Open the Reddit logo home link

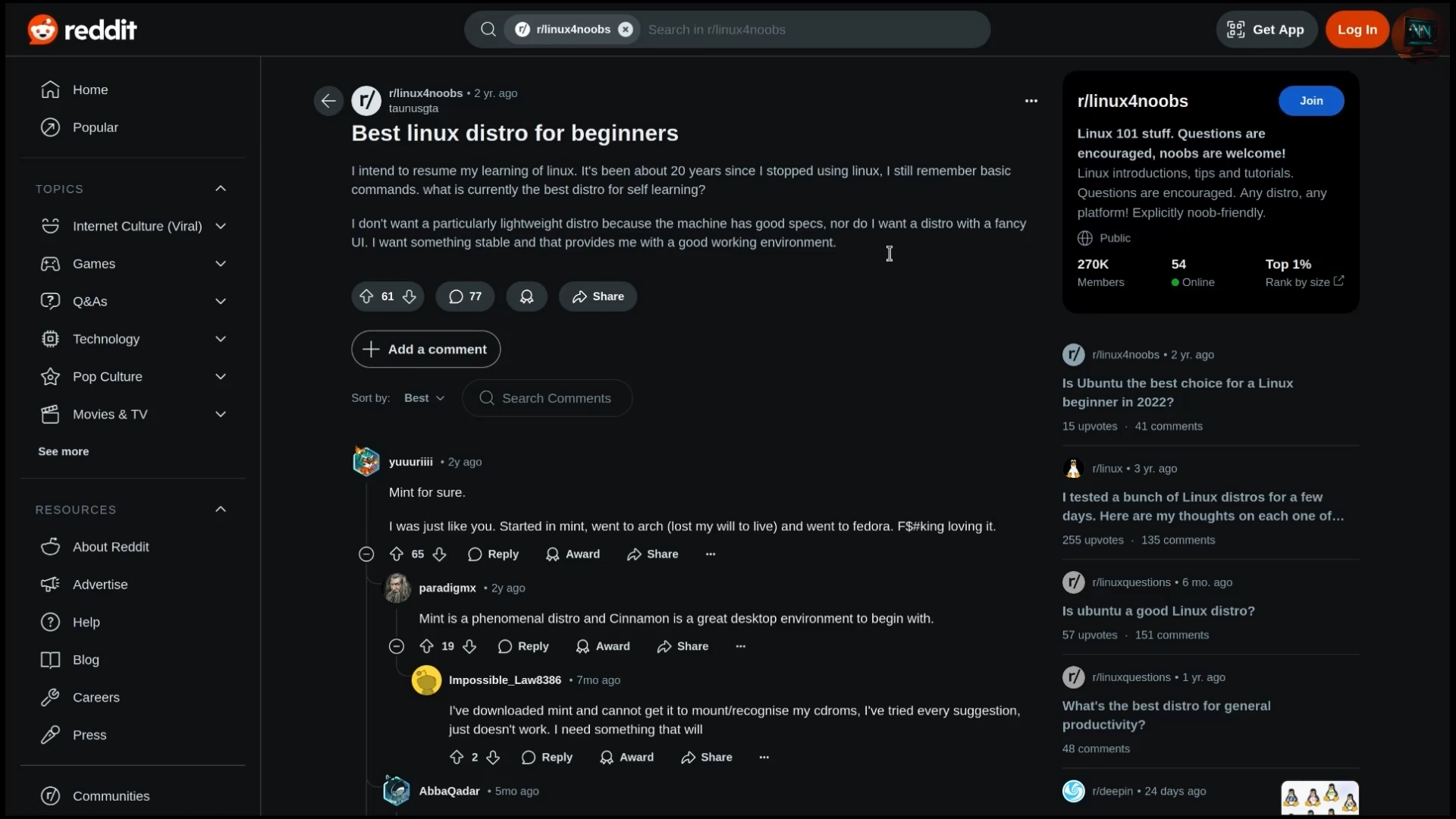(82, 30)
